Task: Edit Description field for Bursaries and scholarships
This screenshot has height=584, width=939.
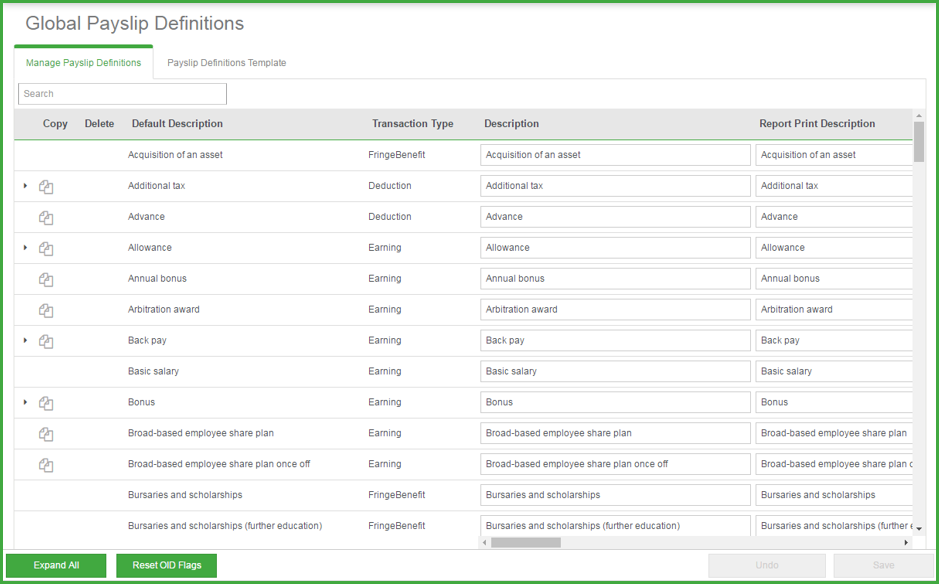Action: [x=615, y=495]
